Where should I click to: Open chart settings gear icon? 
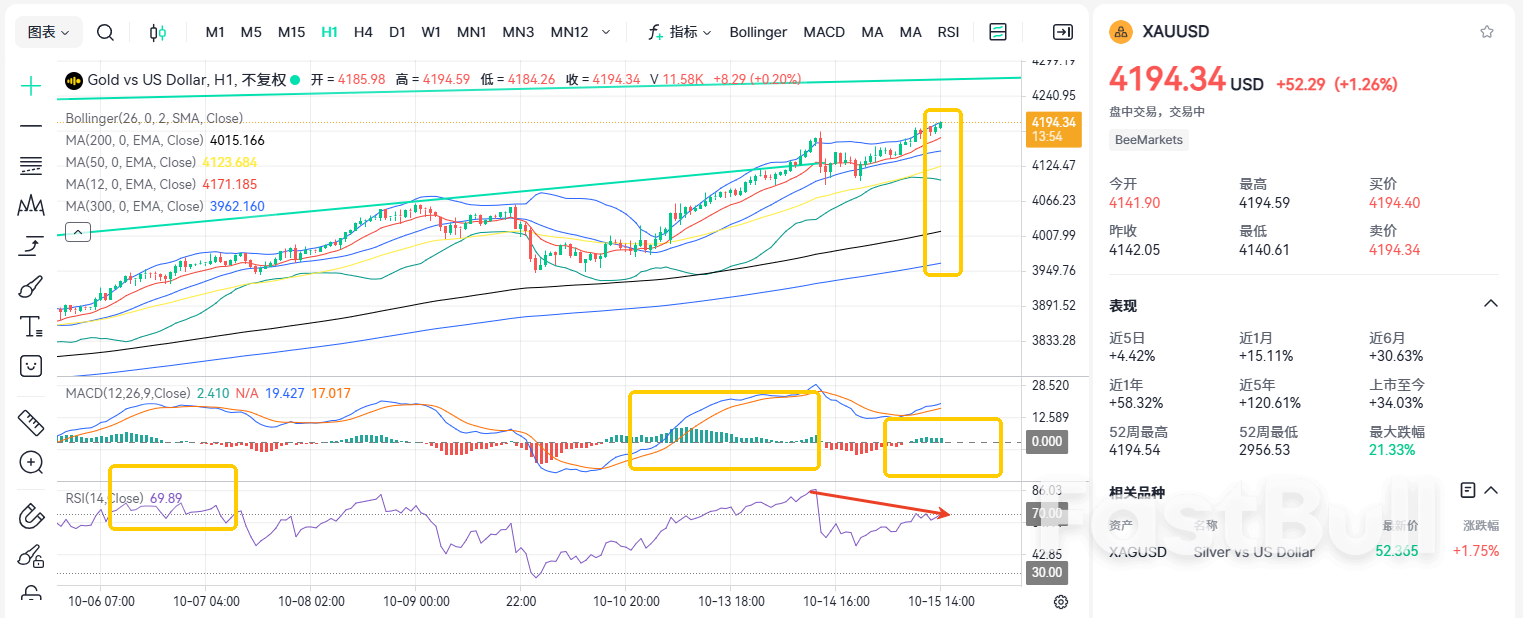click(x=1061, y=602)
